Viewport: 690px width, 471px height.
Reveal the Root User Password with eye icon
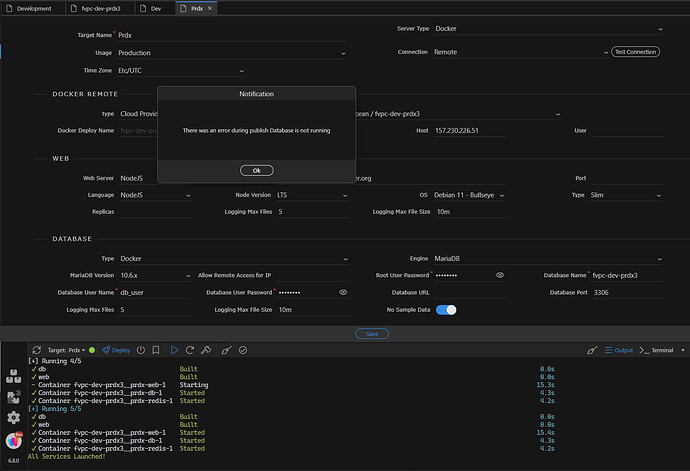500,275
